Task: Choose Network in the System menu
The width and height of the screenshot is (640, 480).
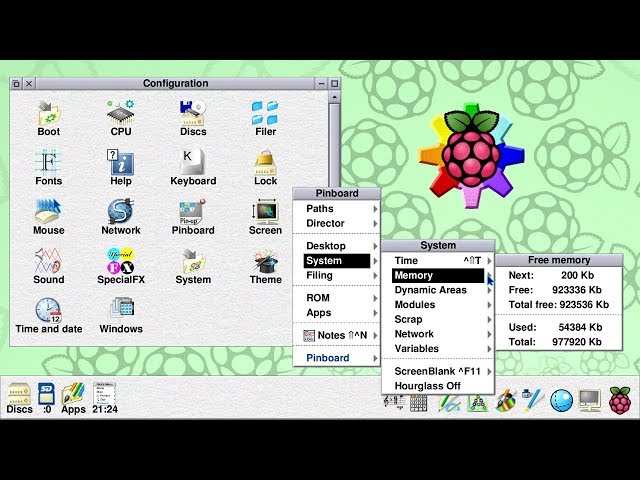Action: 438,334
